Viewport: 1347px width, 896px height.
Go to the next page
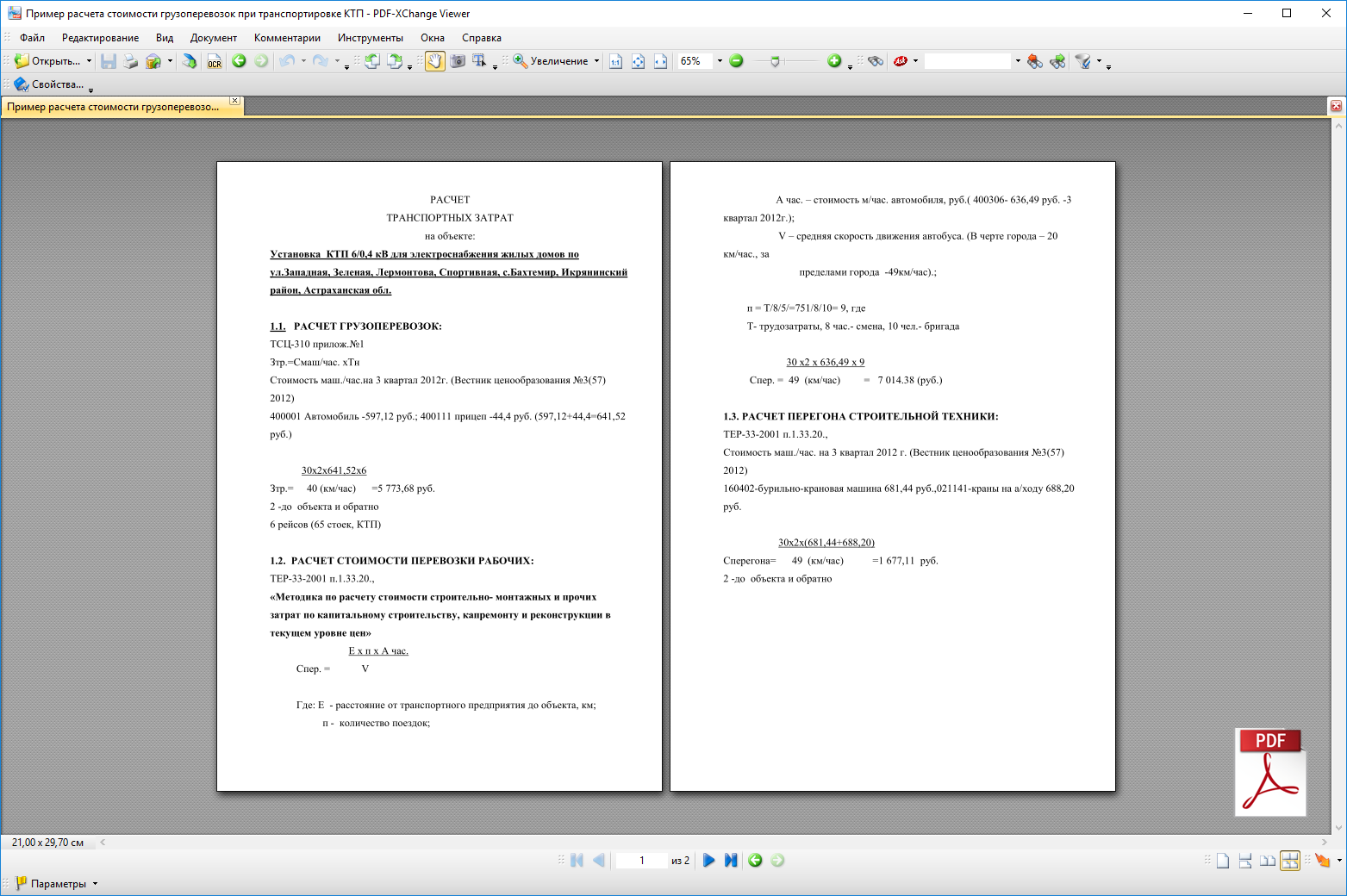point(708,860)
